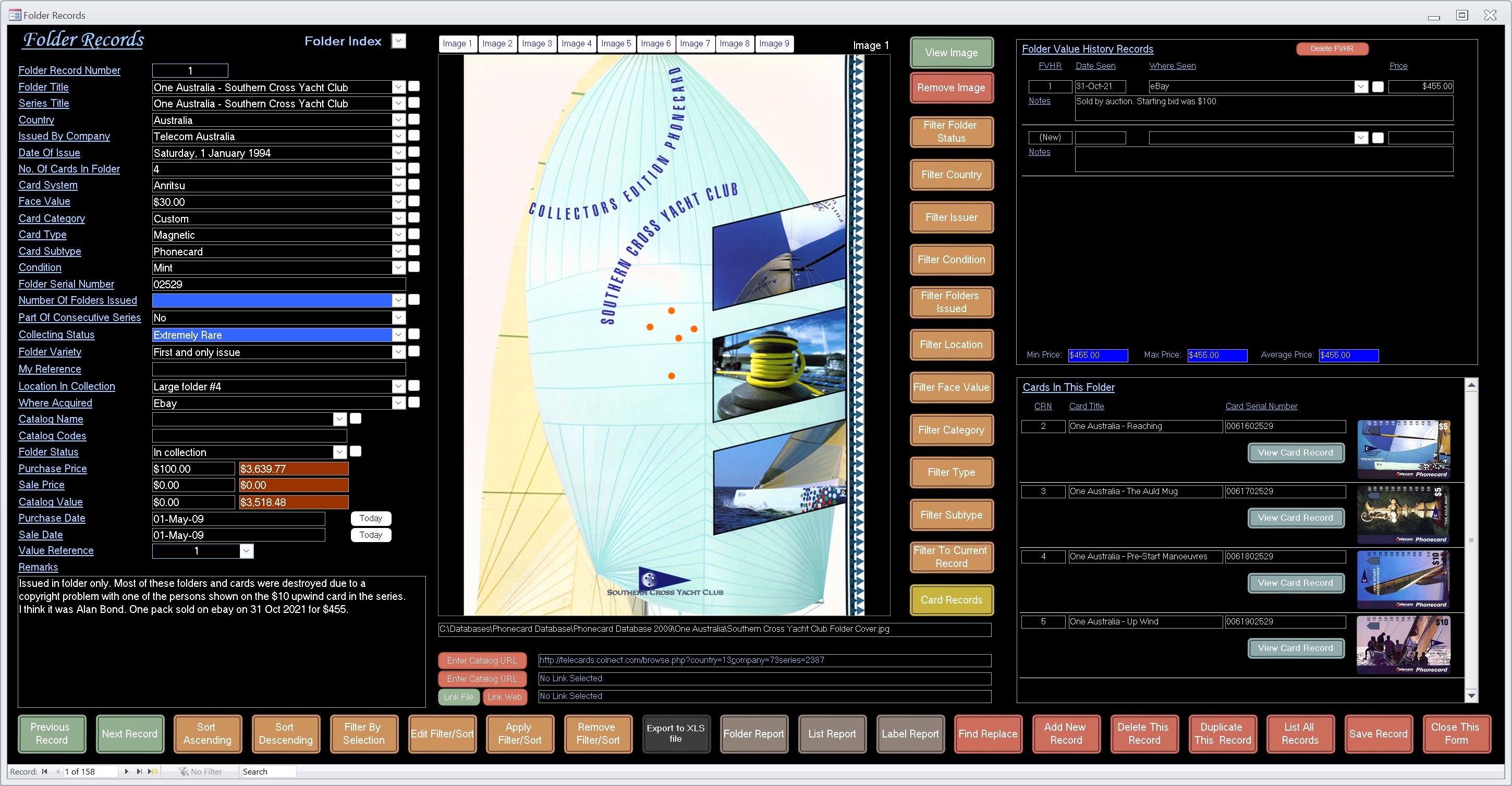This screenshot has width=1512, height=786.
Task: Check the box beside eBay Where Seen
Action: (x=1377, y=87)
